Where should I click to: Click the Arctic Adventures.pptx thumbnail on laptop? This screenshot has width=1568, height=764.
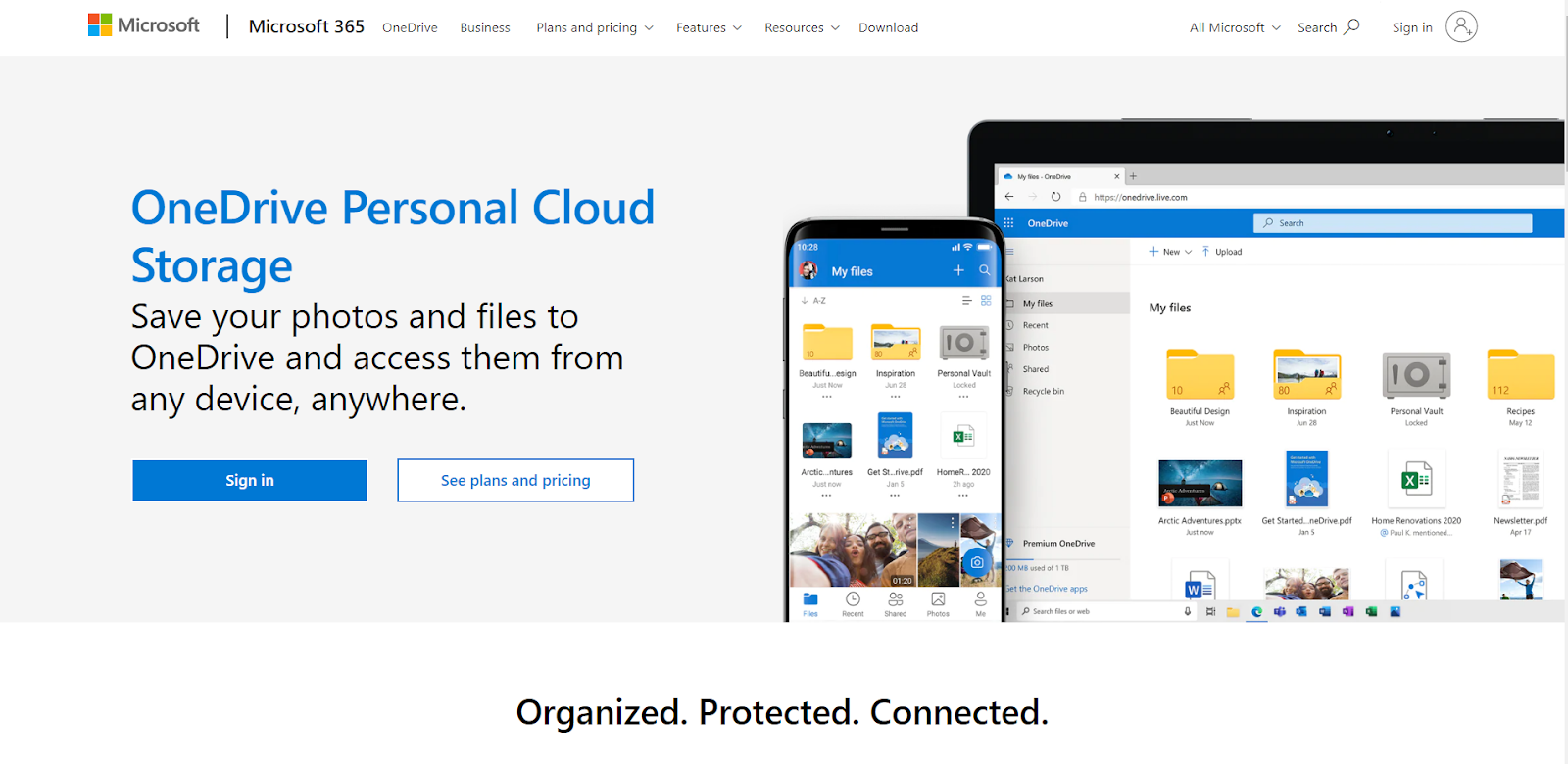coord(1200,483)
